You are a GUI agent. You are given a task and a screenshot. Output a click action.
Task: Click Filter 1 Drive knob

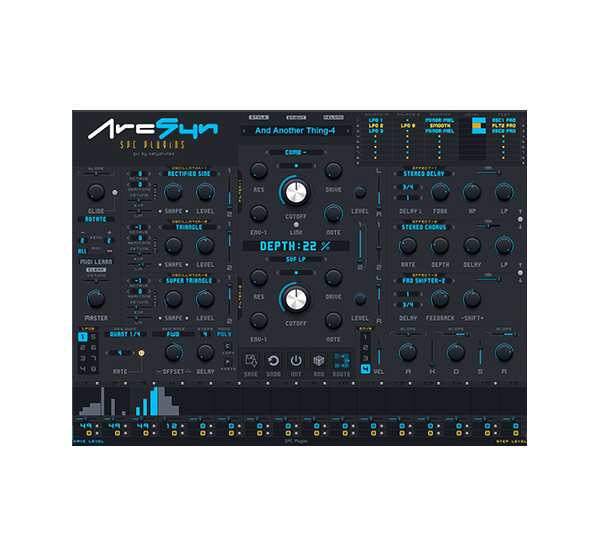333,171
